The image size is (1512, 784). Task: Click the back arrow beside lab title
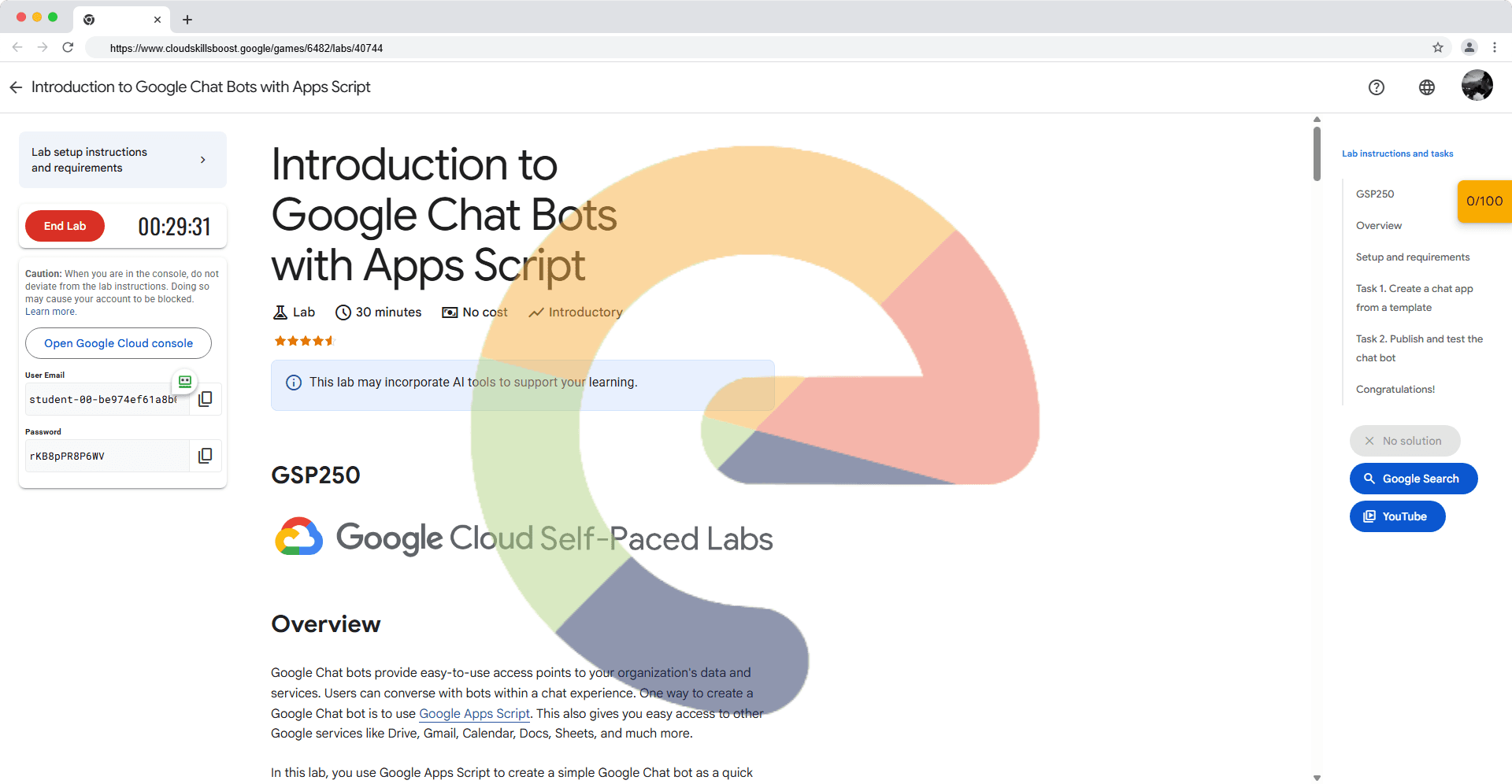tap(16, 87)
